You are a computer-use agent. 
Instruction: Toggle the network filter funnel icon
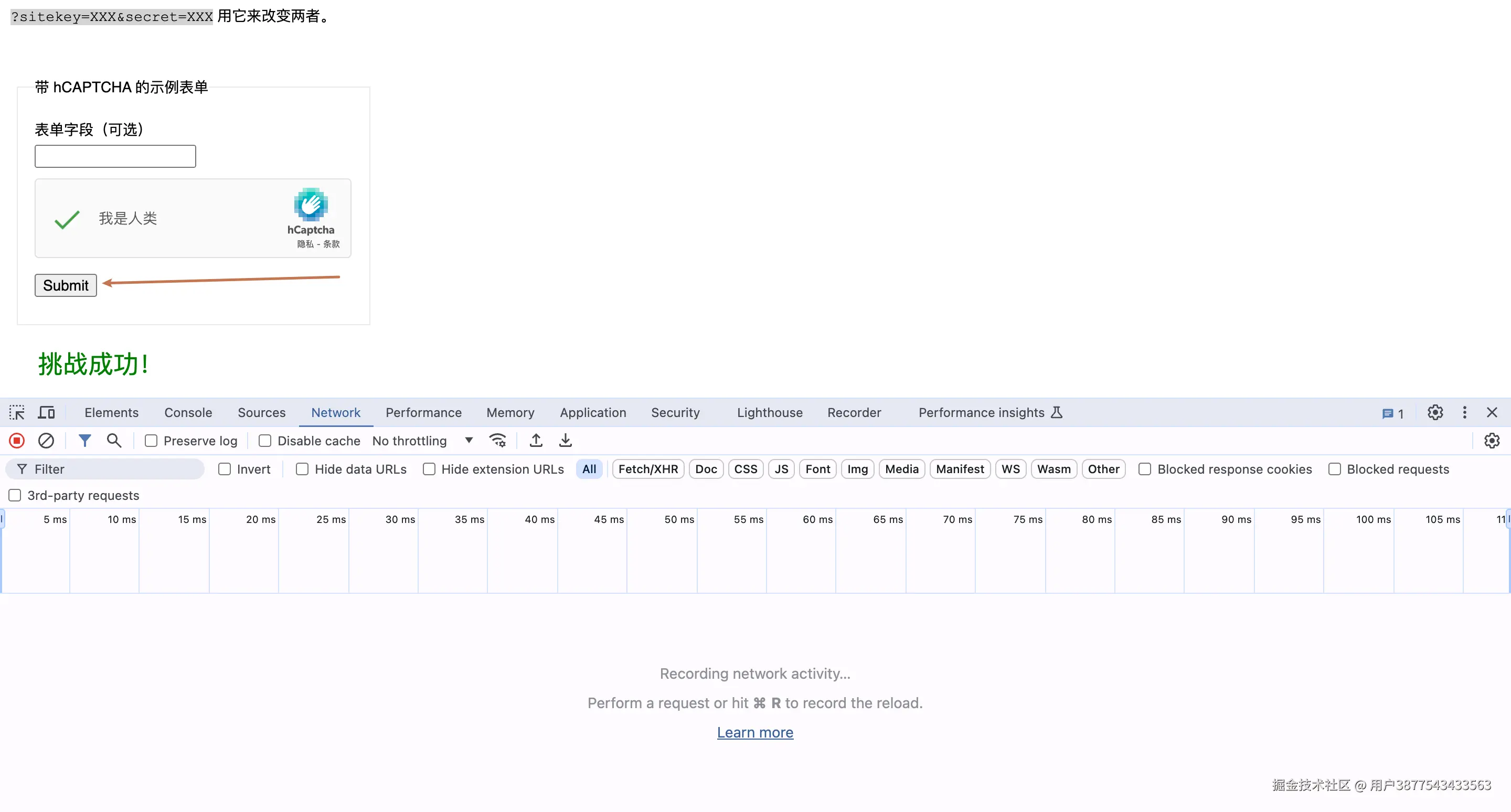point(84,440)
